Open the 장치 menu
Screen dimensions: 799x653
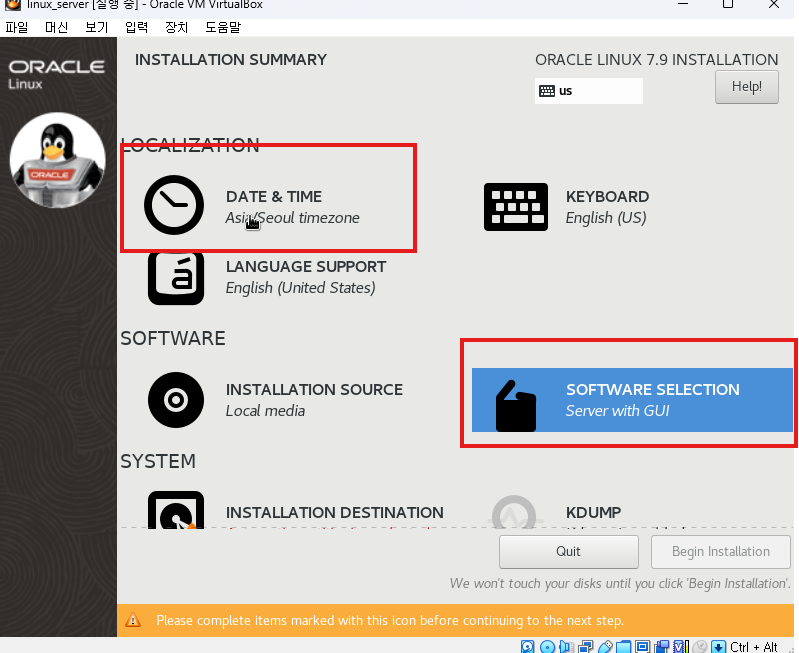point(176,27)
